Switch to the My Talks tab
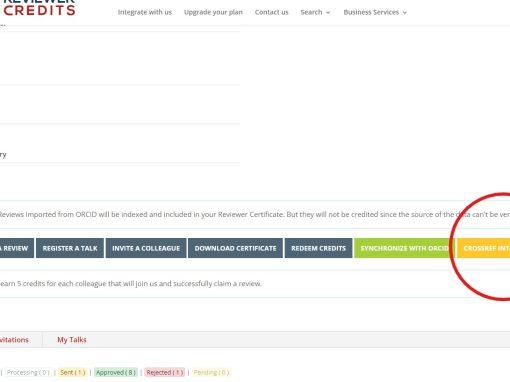 click(x=72, y=340)
